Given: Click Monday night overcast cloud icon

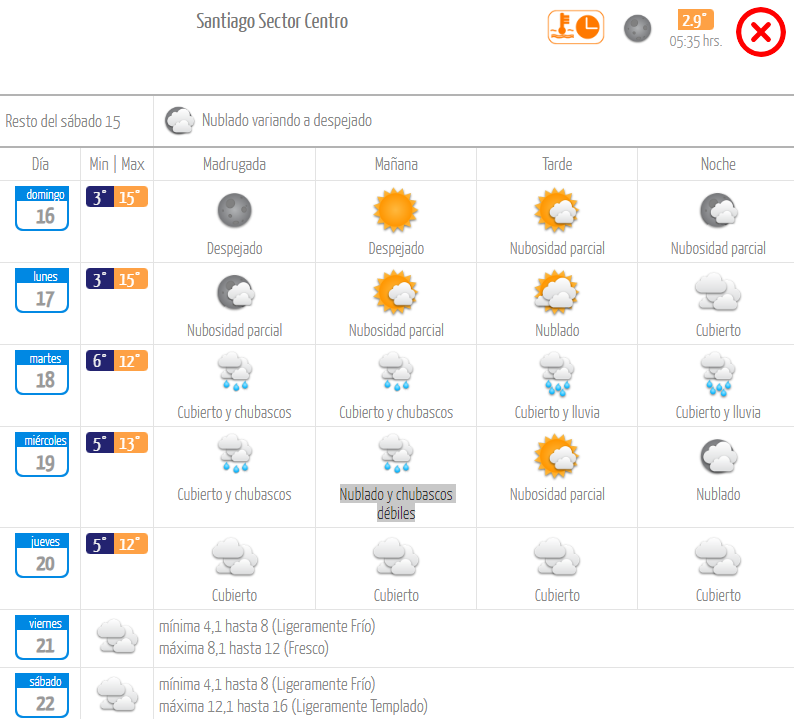Looking at the screenshot, I should pos(718,293).
